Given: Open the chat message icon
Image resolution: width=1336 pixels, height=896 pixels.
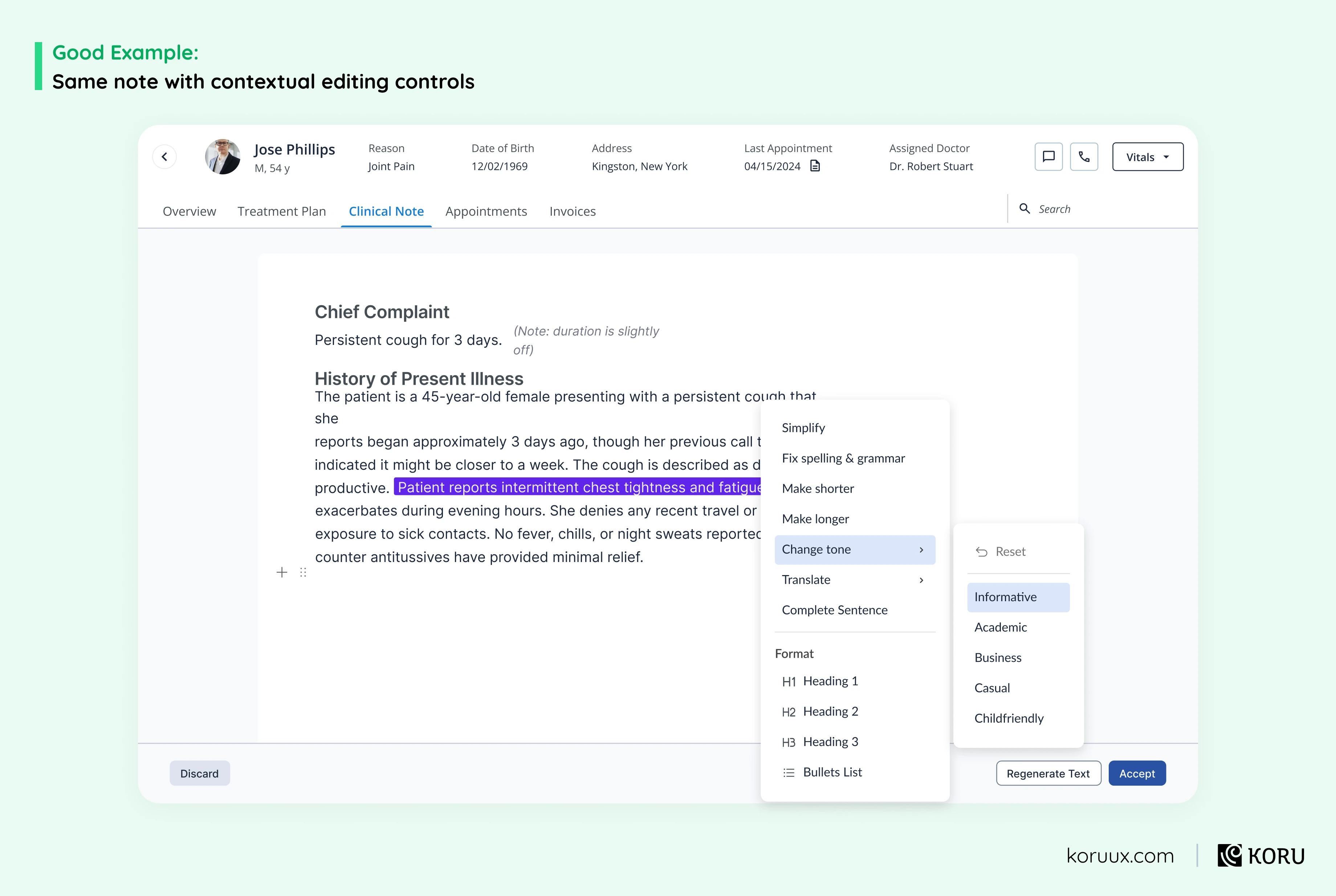Looking at the screenshot, I should [x=1048, y=156].
